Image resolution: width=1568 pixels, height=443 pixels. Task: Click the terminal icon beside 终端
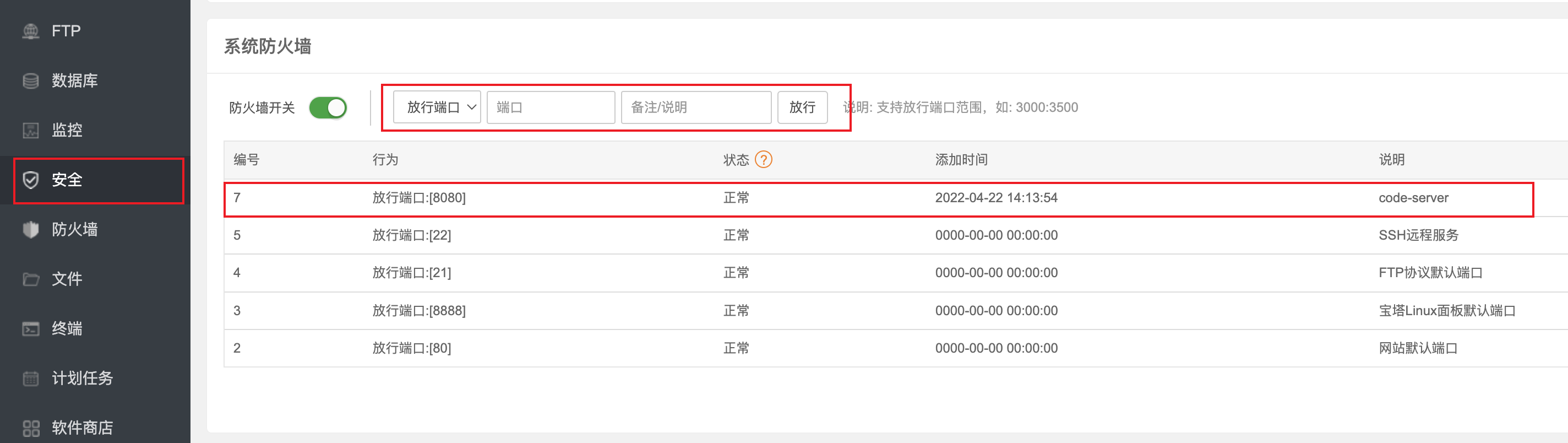pos(30,328)
